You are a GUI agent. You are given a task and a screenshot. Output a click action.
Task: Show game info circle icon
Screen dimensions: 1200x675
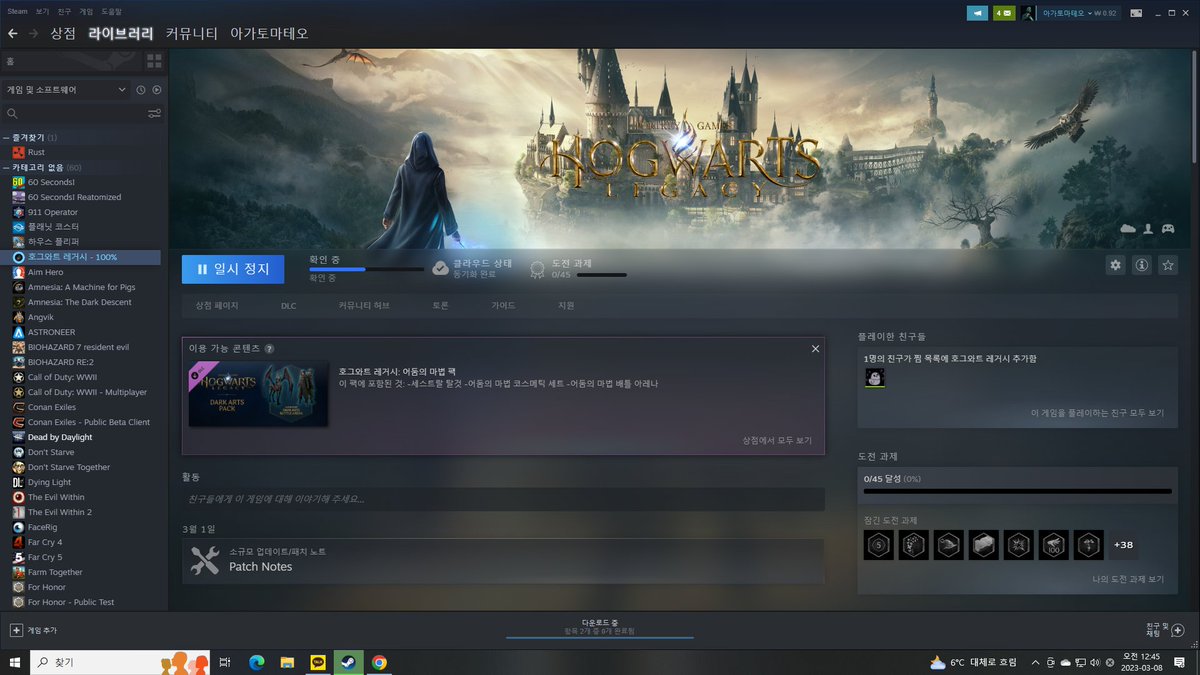[x=1141, y=265]
